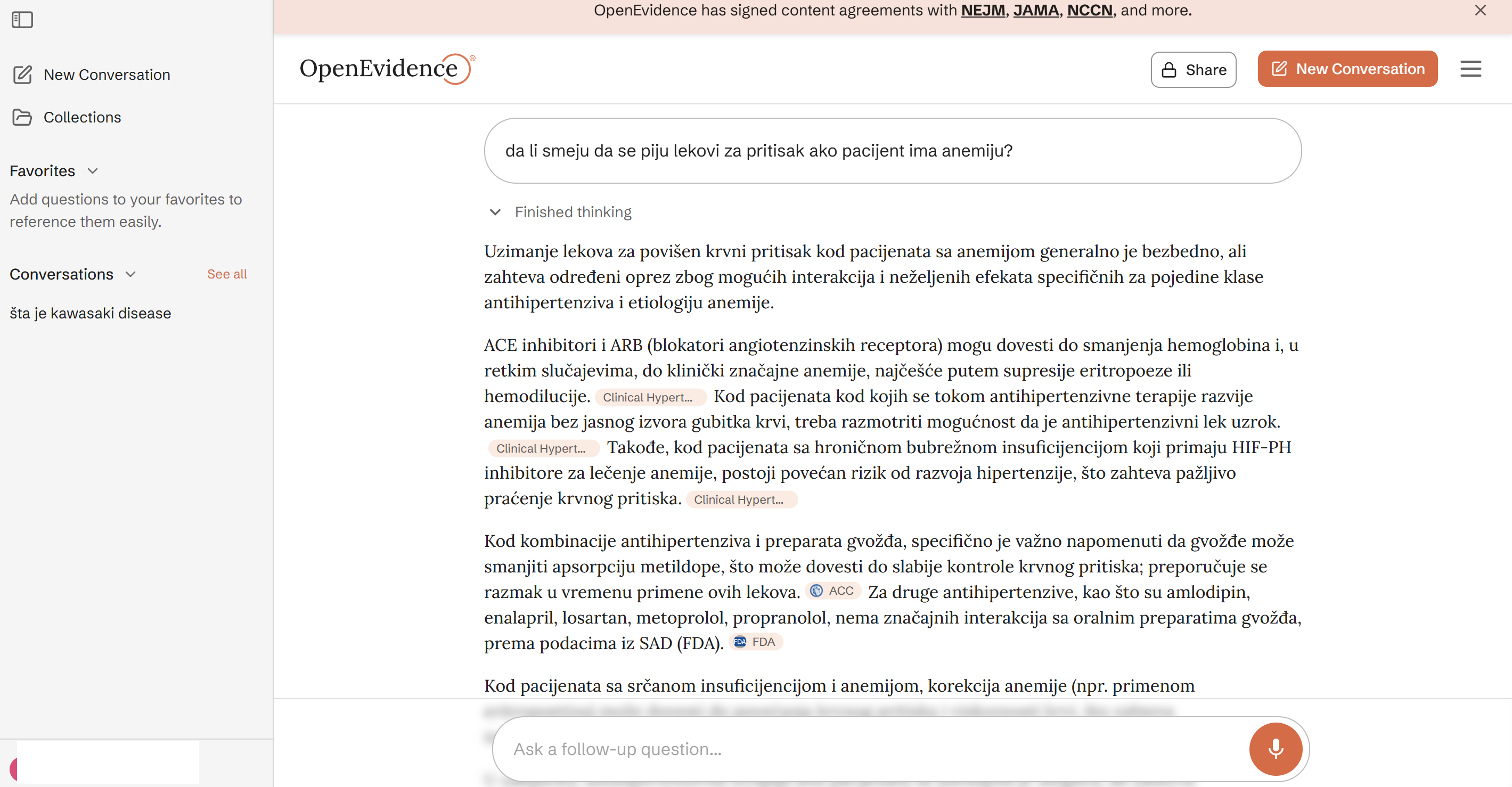Click orange New Conversation button
This screenshot has height=787, width=1512.
(1347, 69)
